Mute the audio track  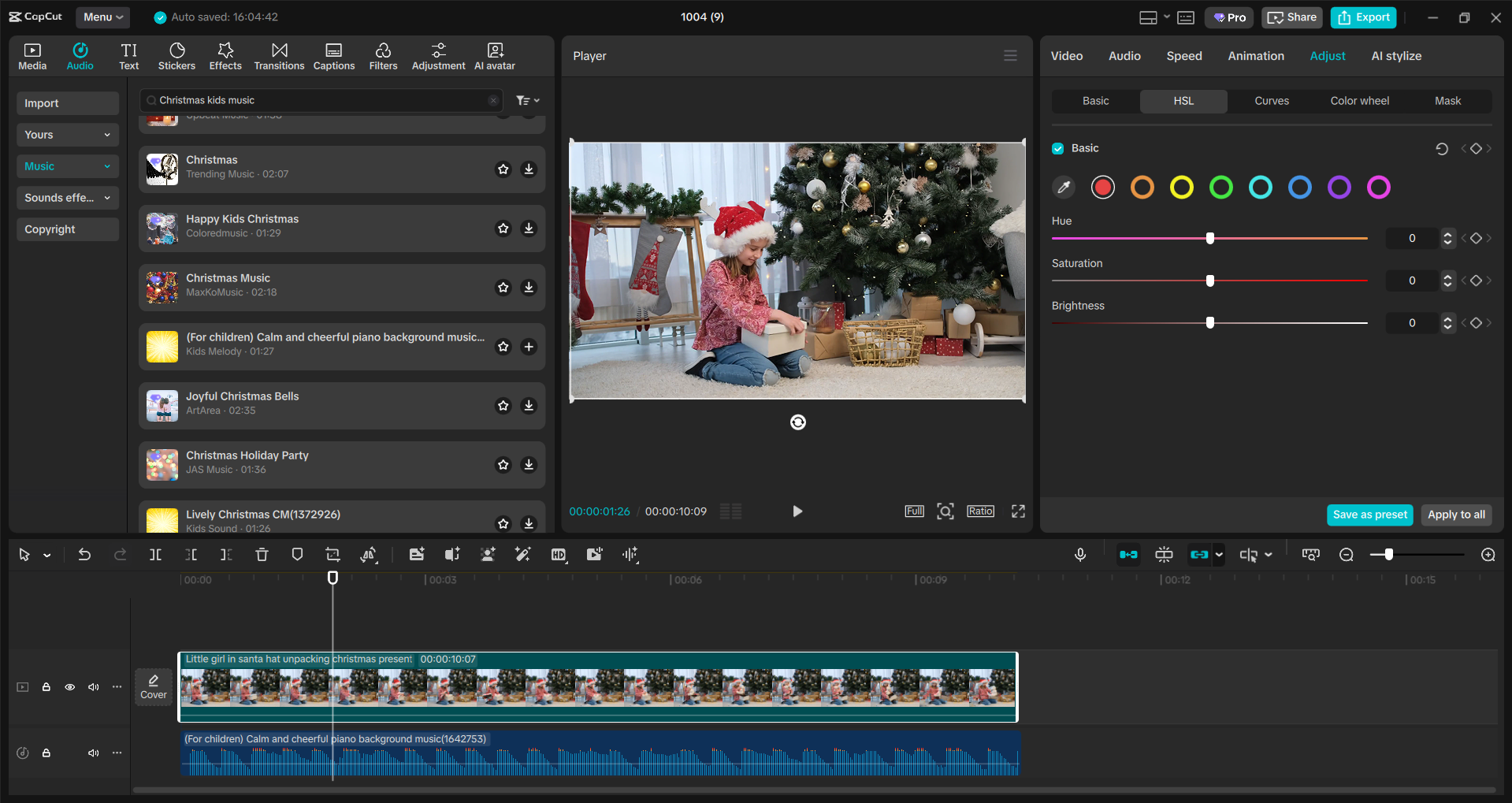coord(93,753)
